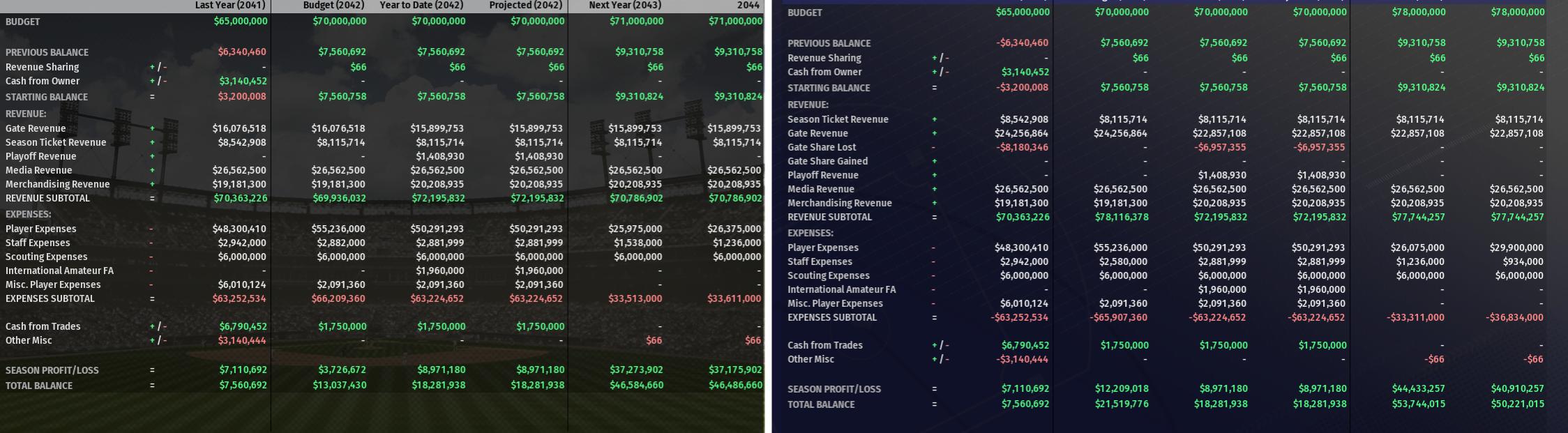Click the $53,744,015 total balance value

tap(1418, 404)
